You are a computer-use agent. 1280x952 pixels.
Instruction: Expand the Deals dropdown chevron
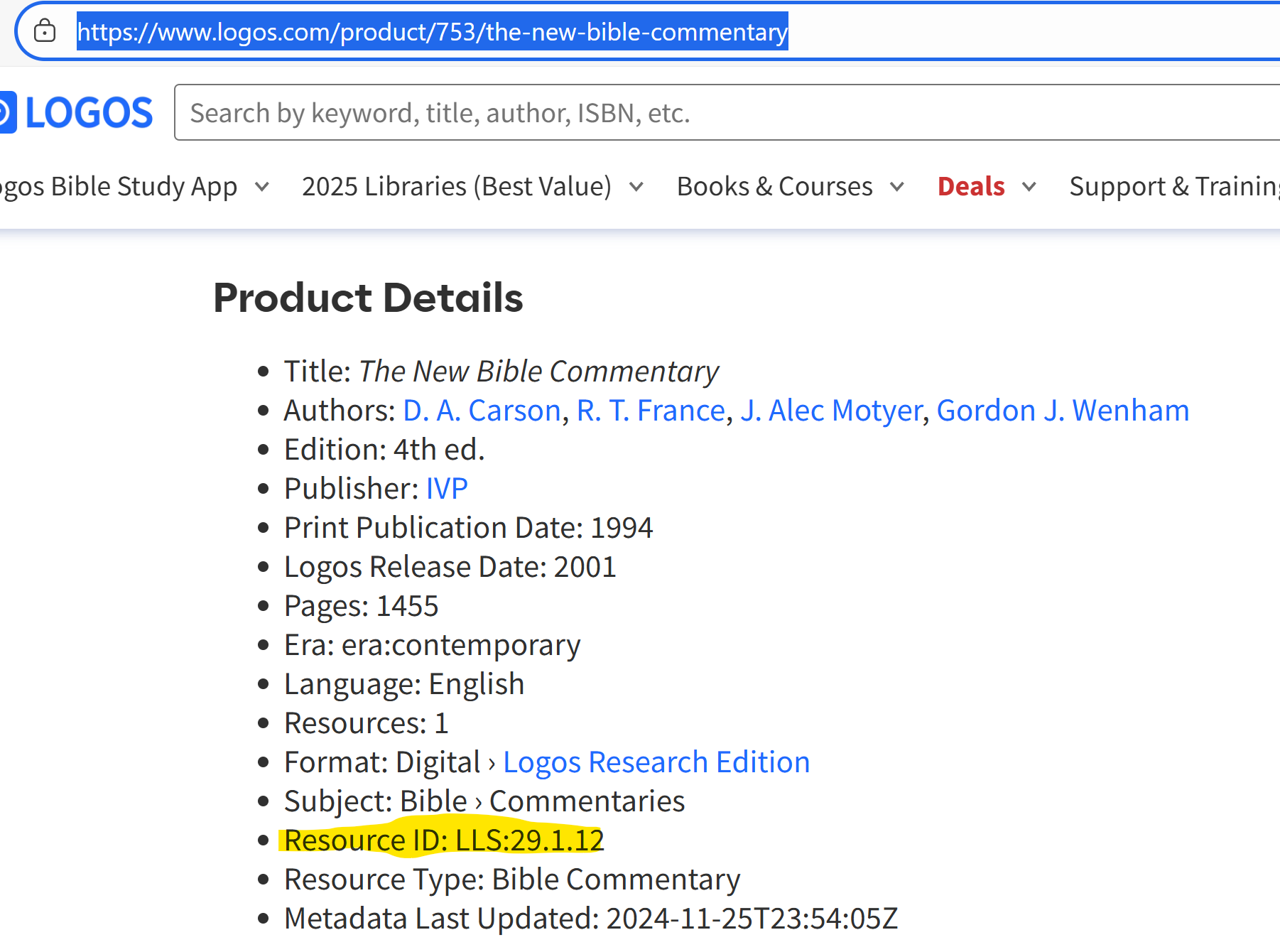click(x=1029, y=187)
